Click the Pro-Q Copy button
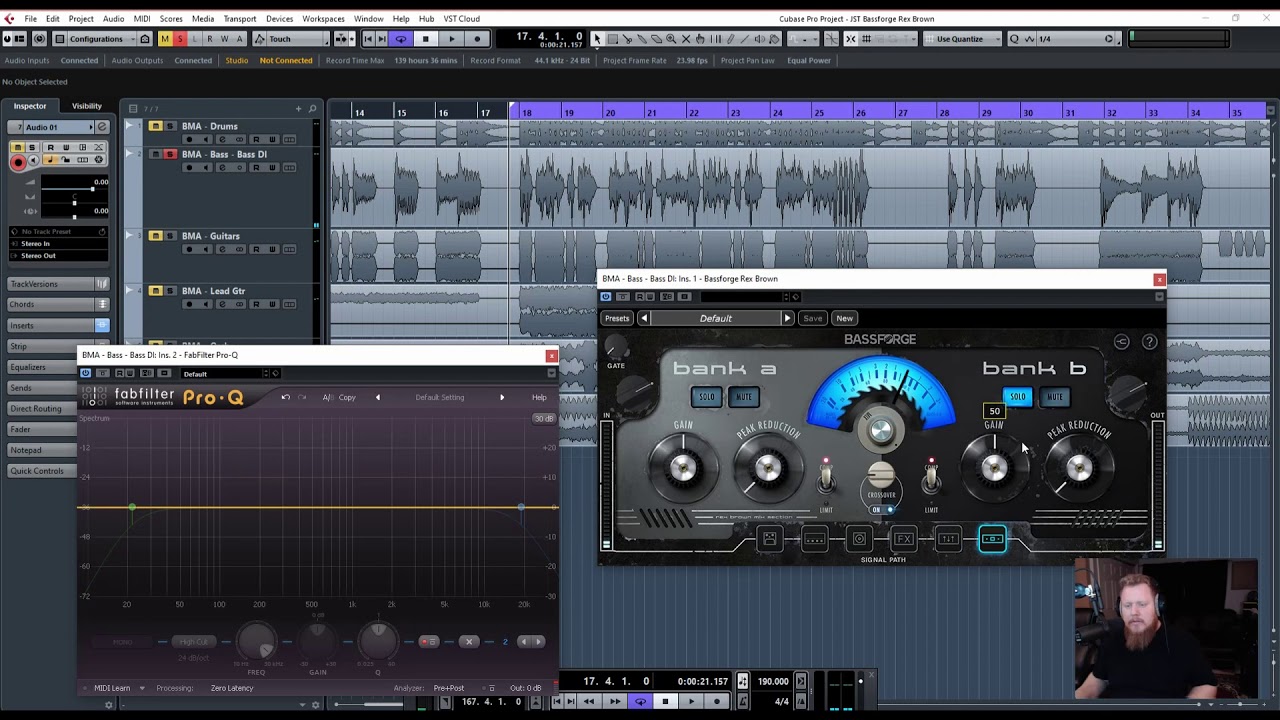The height and width of the screenshot is (720, 1280). (x=347, y=397)
